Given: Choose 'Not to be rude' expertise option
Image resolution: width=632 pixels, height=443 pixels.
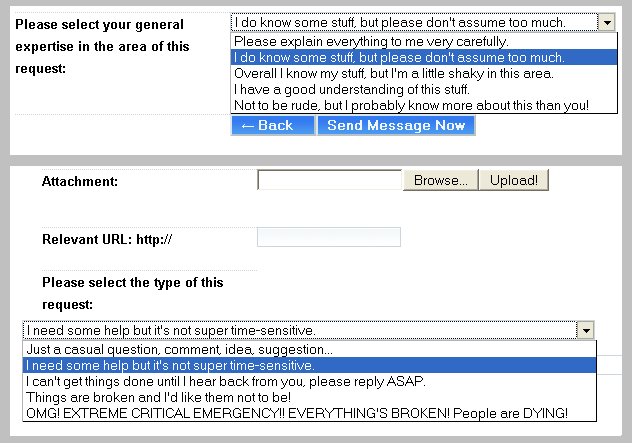Looking at the screenshot, I should point(411,105).
